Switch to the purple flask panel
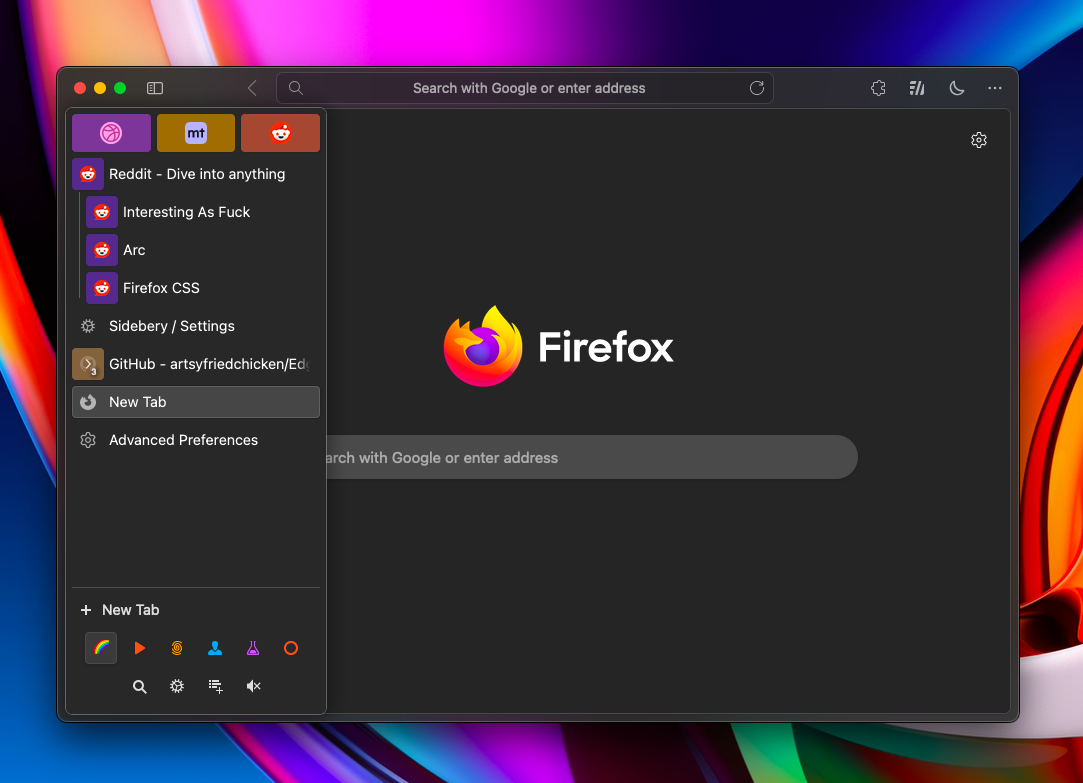1083x783 pixels. pos(253,648)
